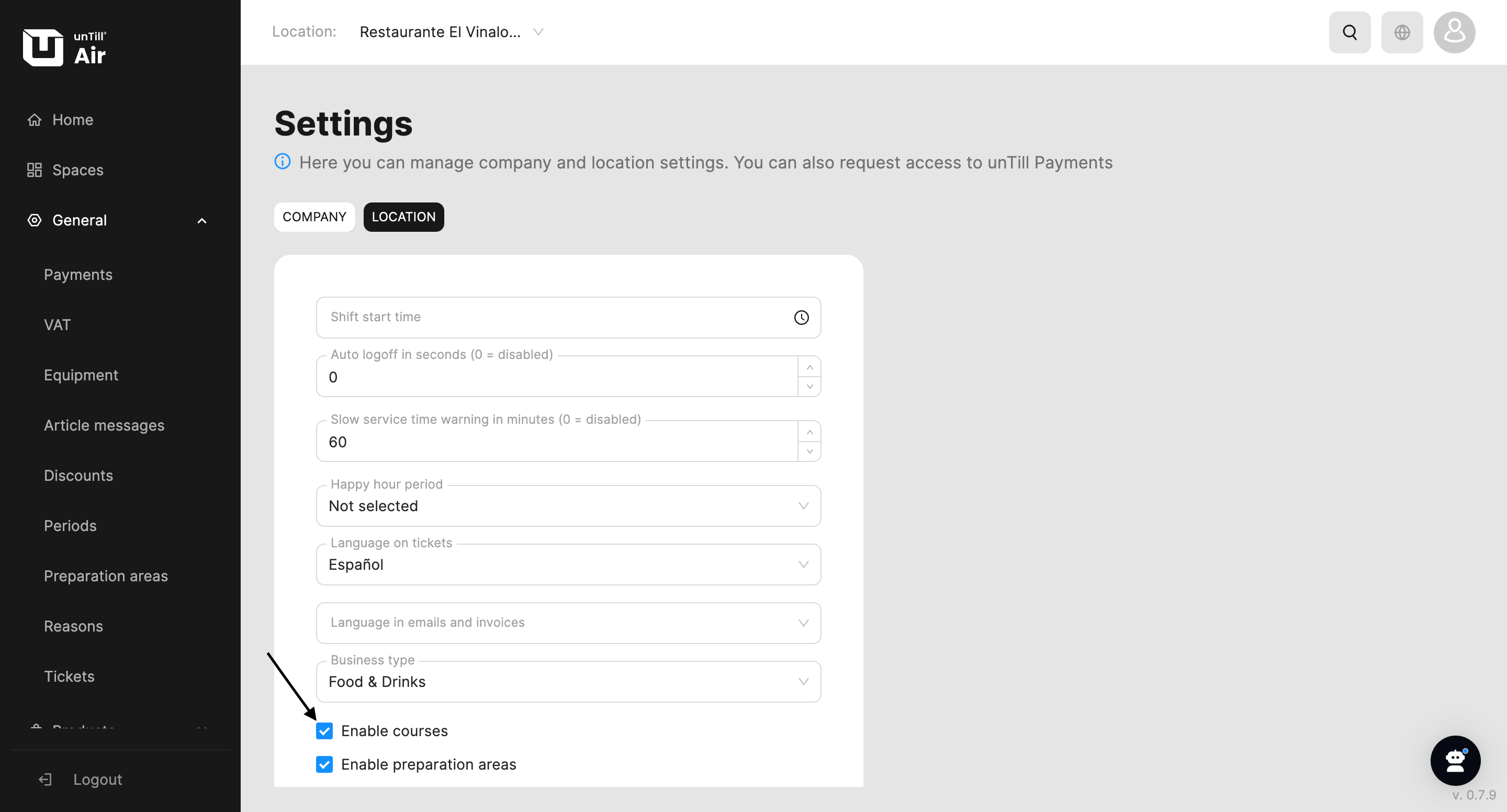
Task: Increase Auto logoff seconds with up arrow
Action: pyautogui.click(x=809, y=367)
